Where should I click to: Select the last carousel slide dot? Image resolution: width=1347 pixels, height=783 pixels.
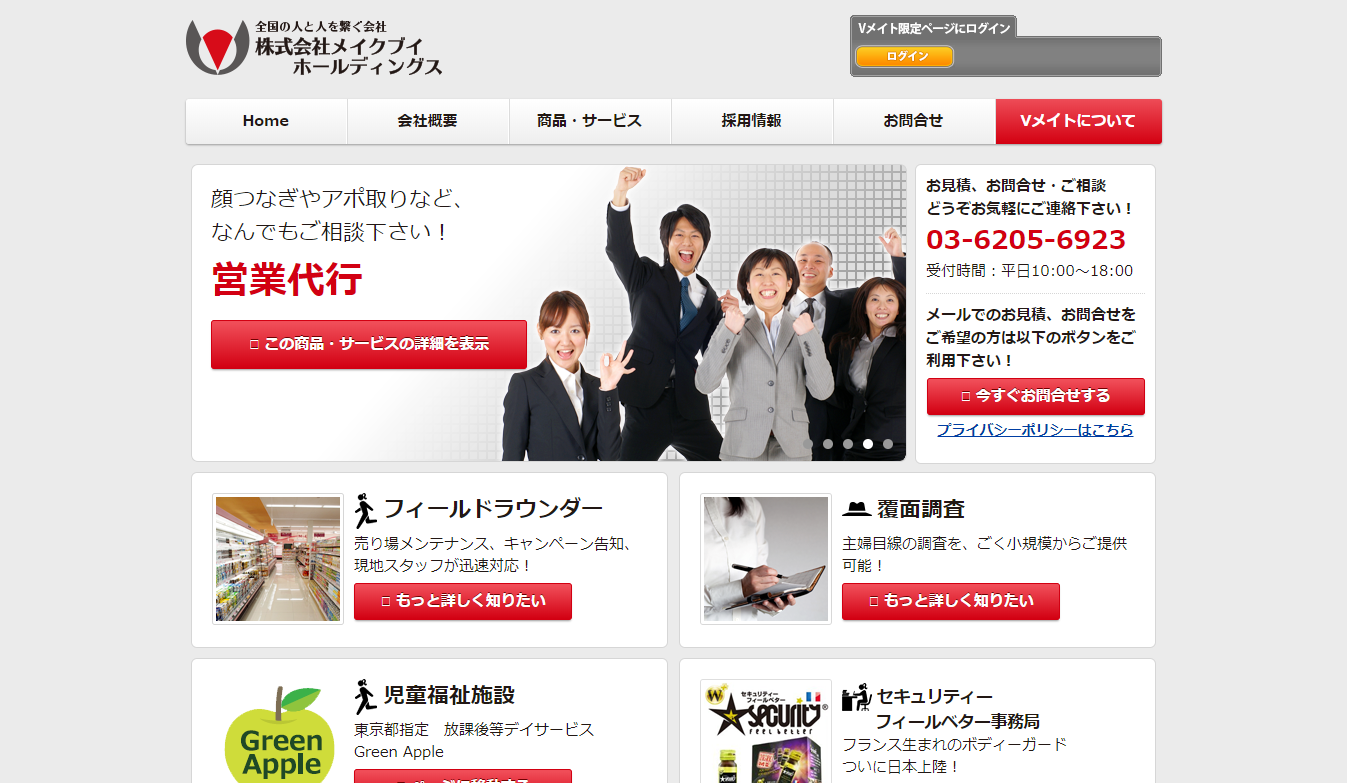pyautogui.click(x=888, y=444)
